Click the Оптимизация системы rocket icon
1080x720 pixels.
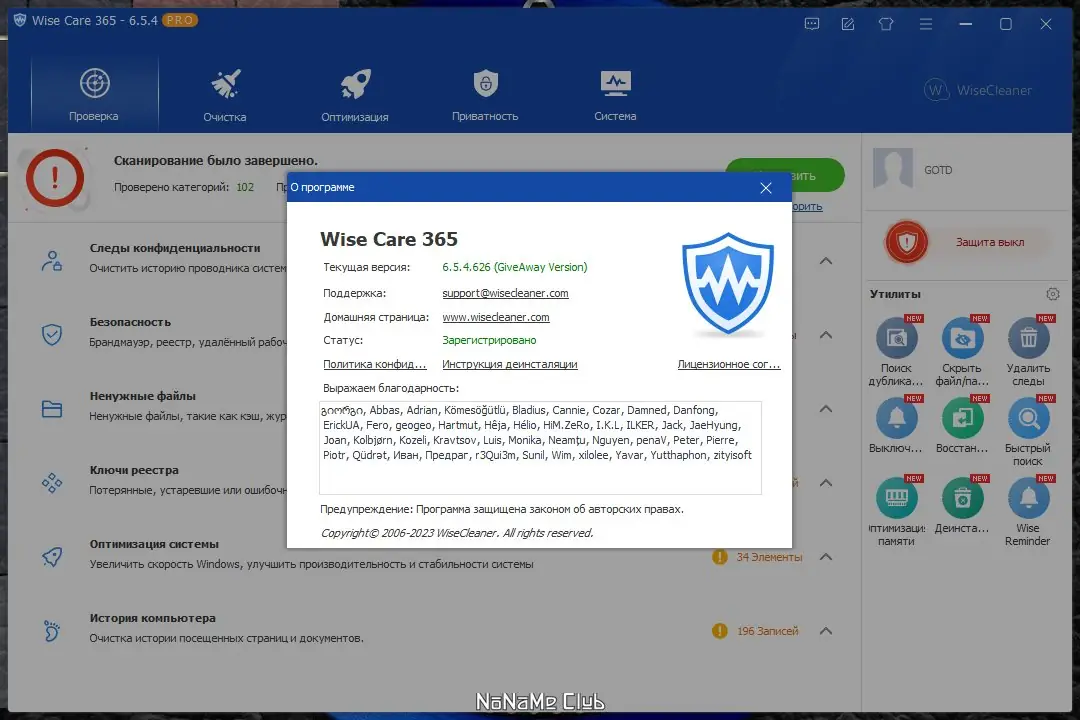pyautogui.click(x=52, y=557)
